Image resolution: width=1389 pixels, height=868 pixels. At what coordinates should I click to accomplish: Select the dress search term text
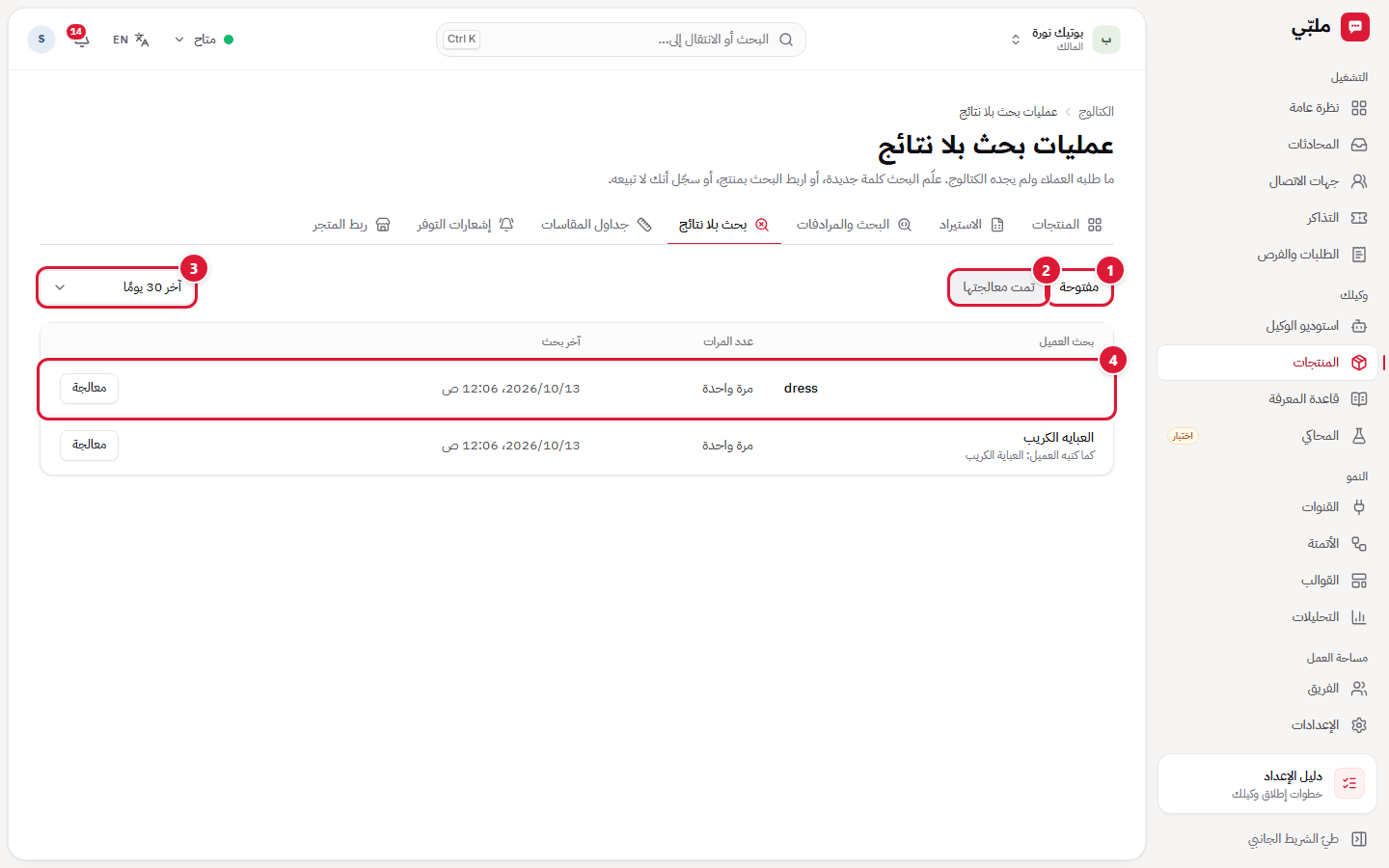[x=801, y=389]
